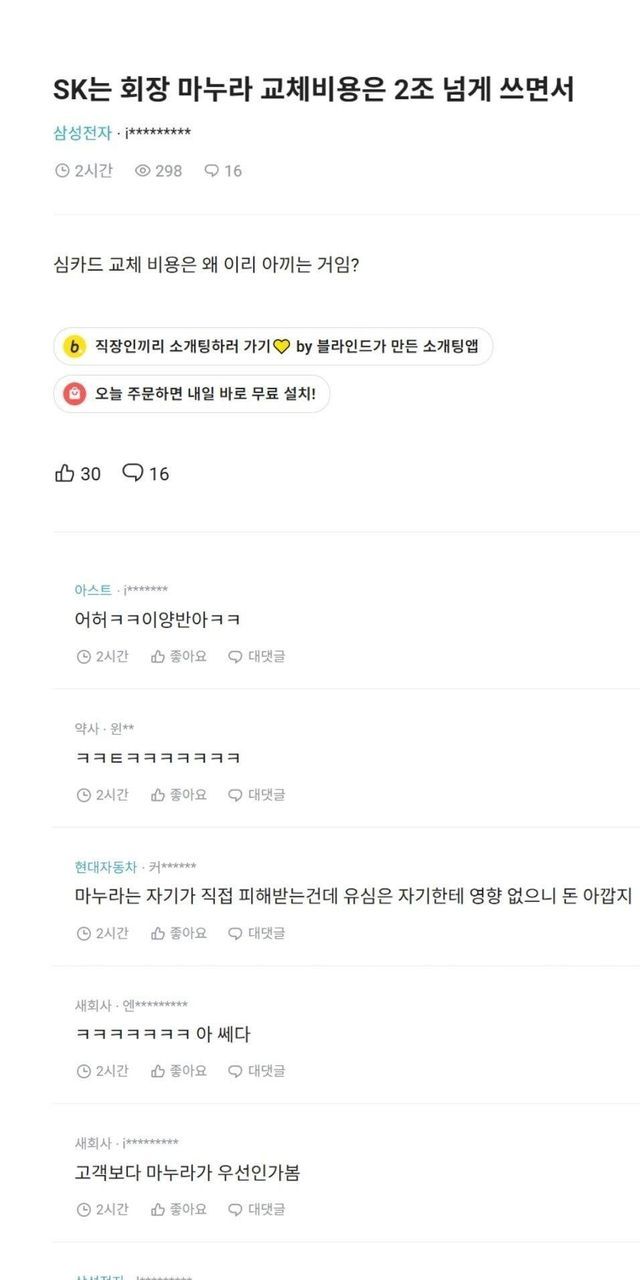640x1280 pixels.
Task: Reply to '고객보다 마누라가 우선인가봄' comment
Action: click(x=257, y=1209)
